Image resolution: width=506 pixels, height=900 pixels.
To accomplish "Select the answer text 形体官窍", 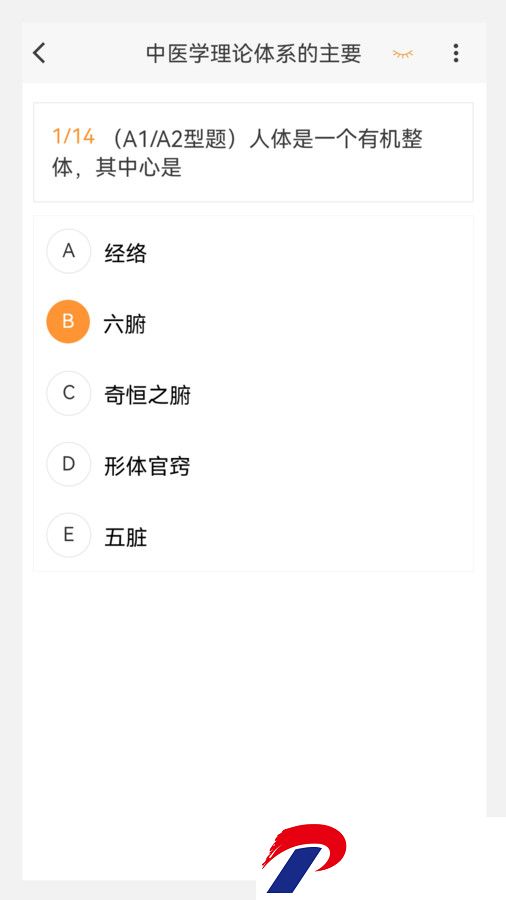I will [x=147, y=467].
